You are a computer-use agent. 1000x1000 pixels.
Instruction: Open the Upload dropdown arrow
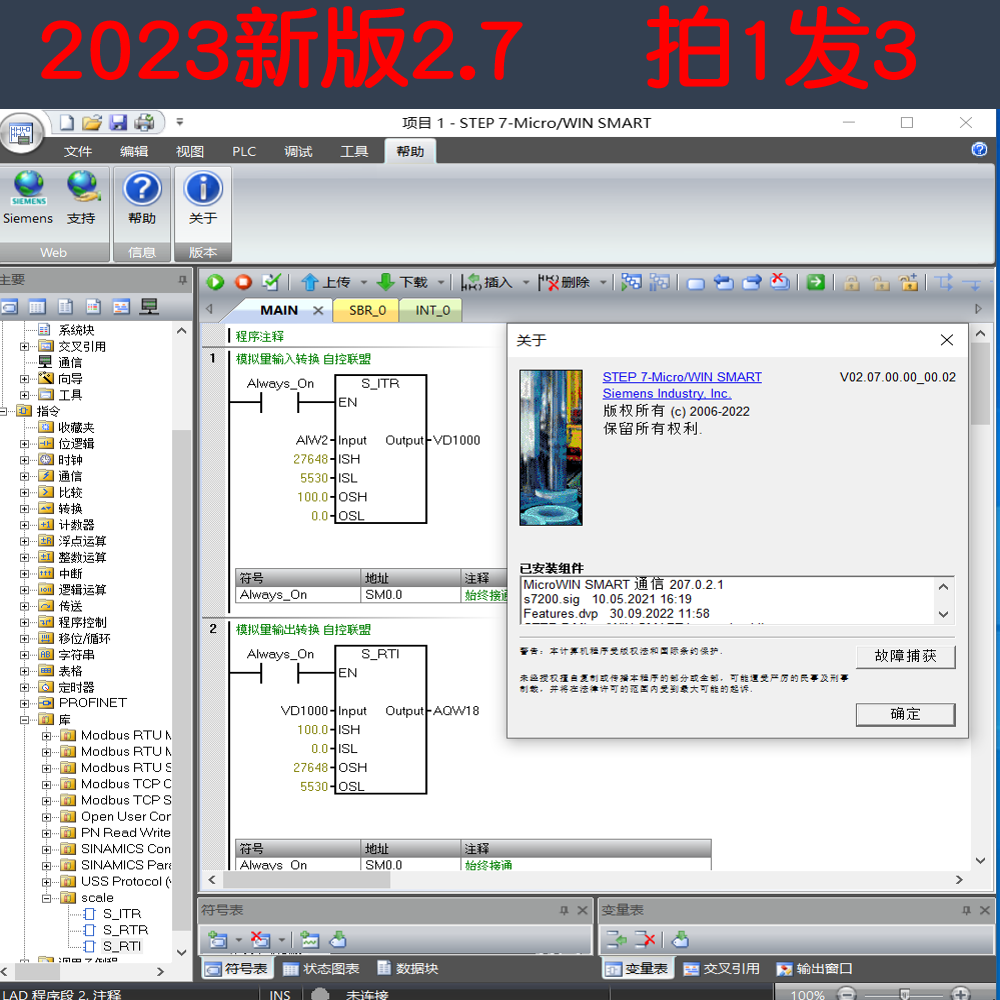coord(364,282)
